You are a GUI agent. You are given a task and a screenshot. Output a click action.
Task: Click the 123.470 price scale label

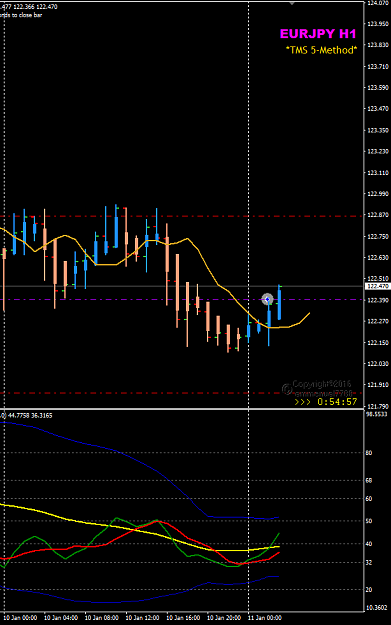tap(377, 108)
